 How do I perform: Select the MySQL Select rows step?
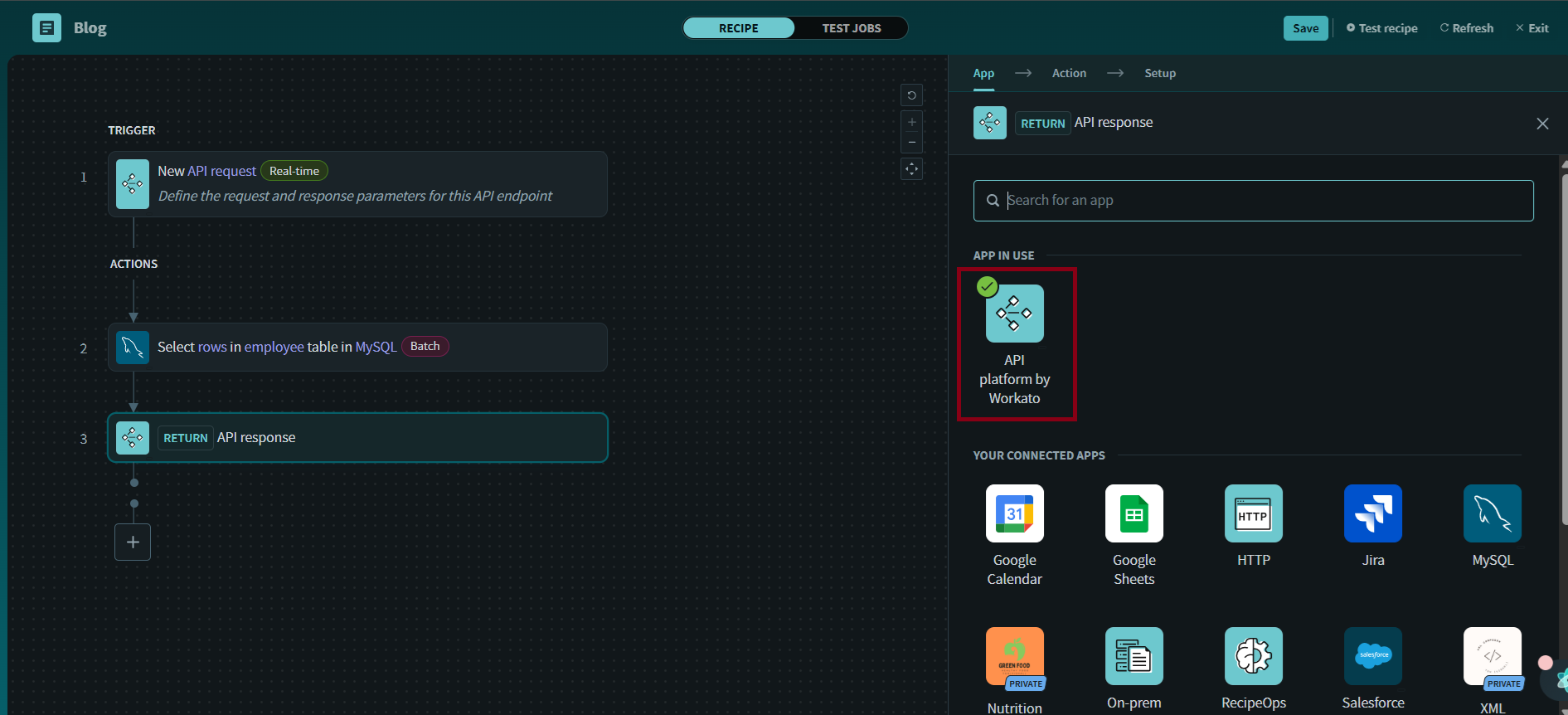[357, 347]
